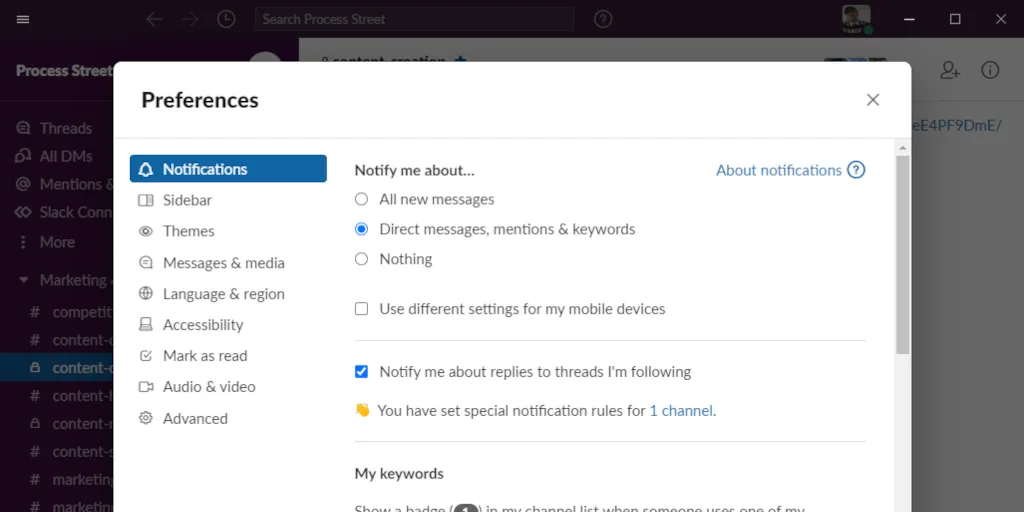
Task: Open the user profile avatar
Action: (x=856, y=19)
